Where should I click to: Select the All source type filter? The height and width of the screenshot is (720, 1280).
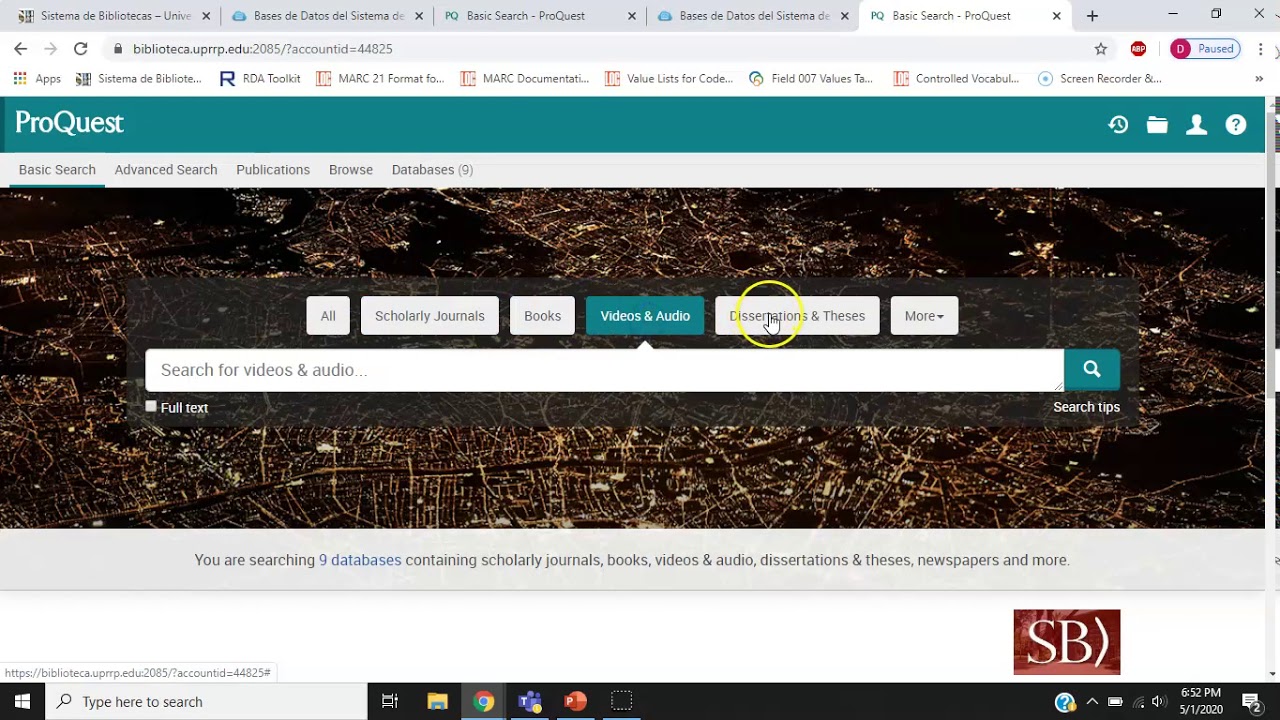pyautogui.click(x=328, y=316)
